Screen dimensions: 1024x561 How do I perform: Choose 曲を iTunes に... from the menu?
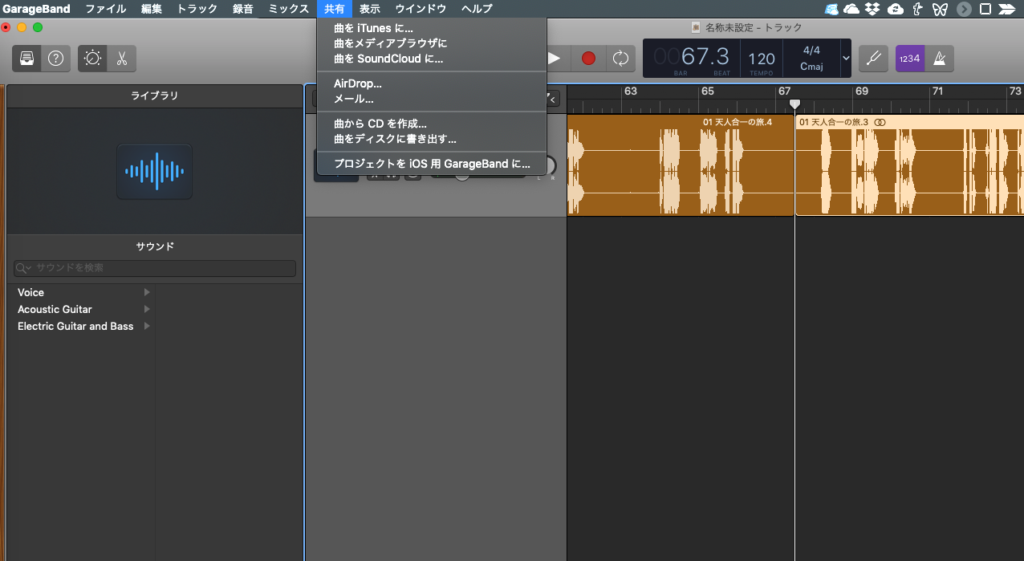pyautogui.click(x=432, y=28)
